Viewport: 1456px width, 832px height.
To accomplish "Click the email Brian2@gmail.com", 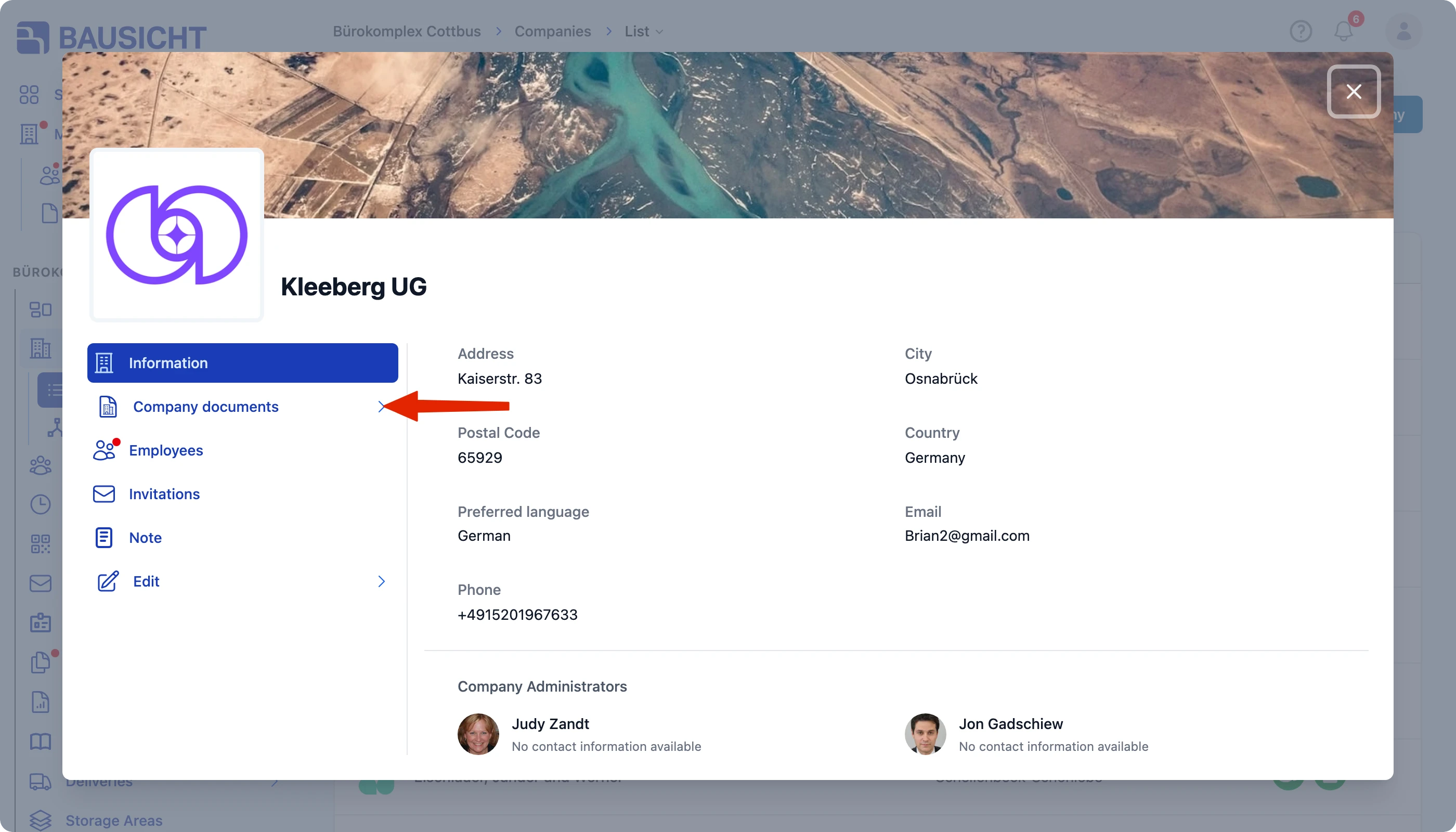I will coord(967,536).
